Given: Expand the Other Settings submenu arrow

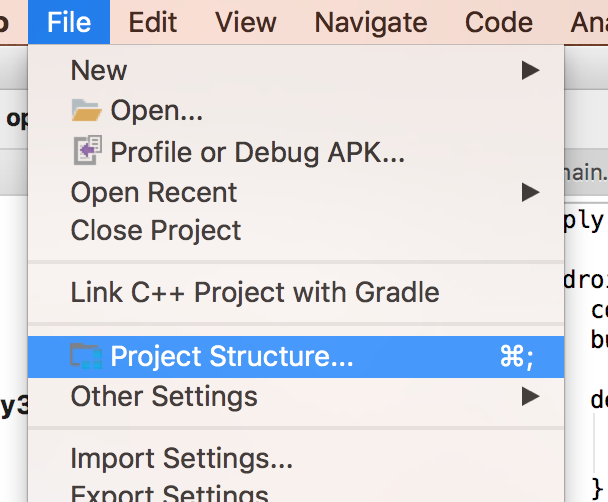Looking at the screenshot, I should 530,396.
